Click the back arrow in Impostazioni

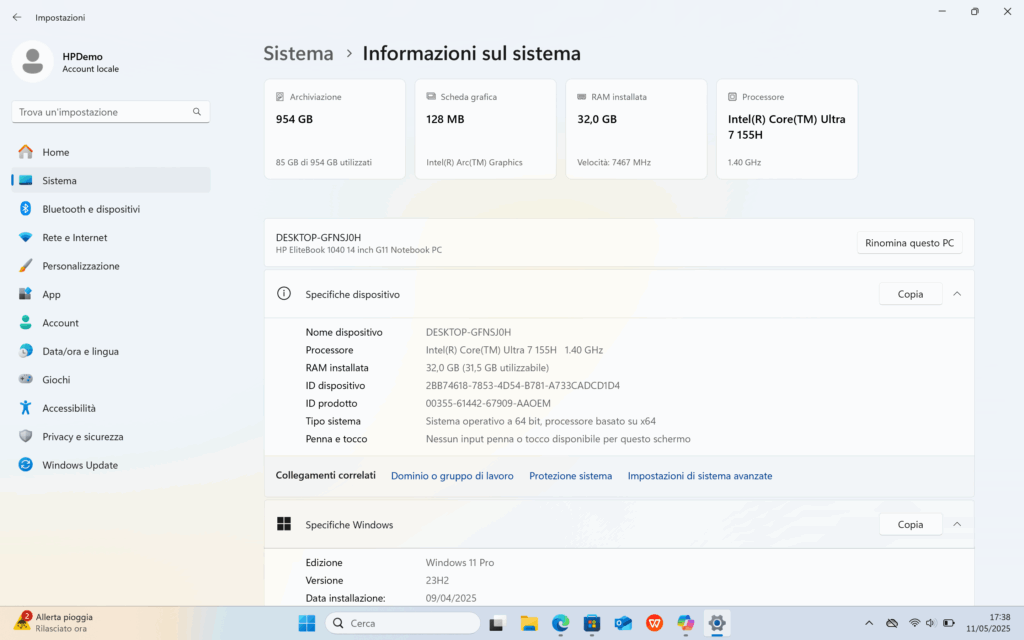17,17
